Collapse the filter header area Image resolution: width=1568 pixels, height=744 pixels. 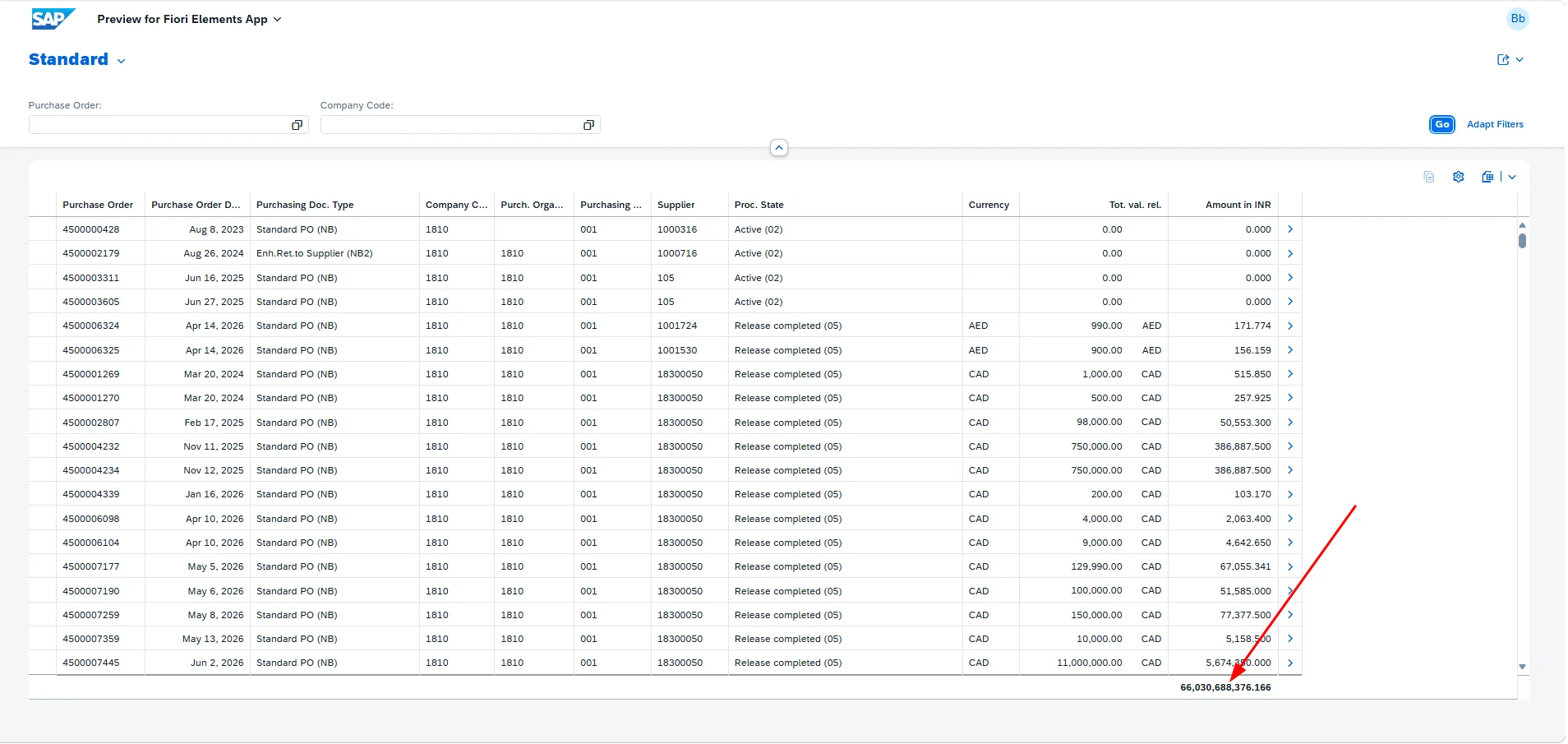tap(779, 148)
